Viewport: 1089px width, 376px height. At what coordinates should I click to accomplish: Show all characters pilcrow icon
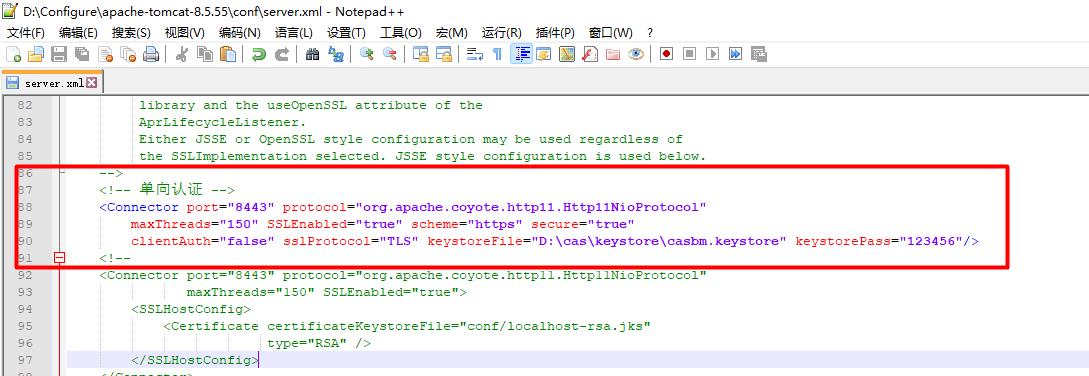497,54
